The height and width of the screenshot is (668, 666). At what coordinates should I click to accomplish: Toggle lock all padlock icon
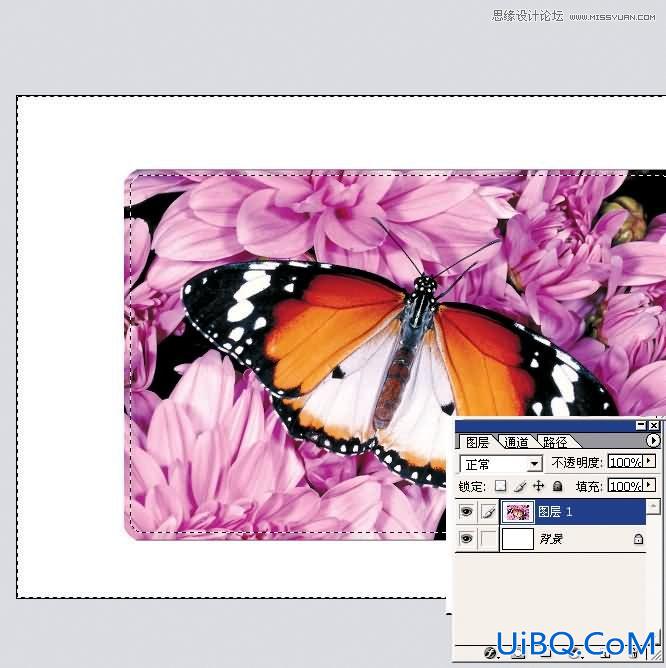pos(557,486)
